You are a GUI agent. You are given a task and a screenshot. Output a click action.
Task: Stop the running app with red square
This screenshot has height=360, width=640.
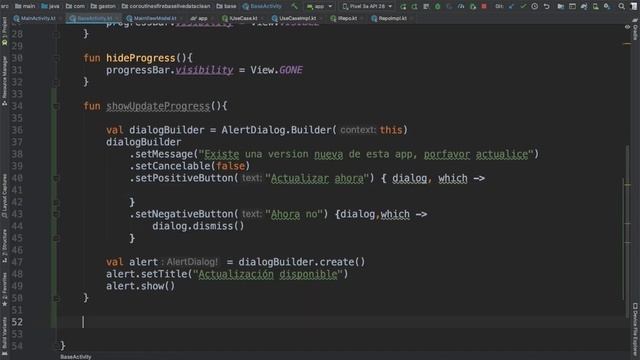(484, 6)
